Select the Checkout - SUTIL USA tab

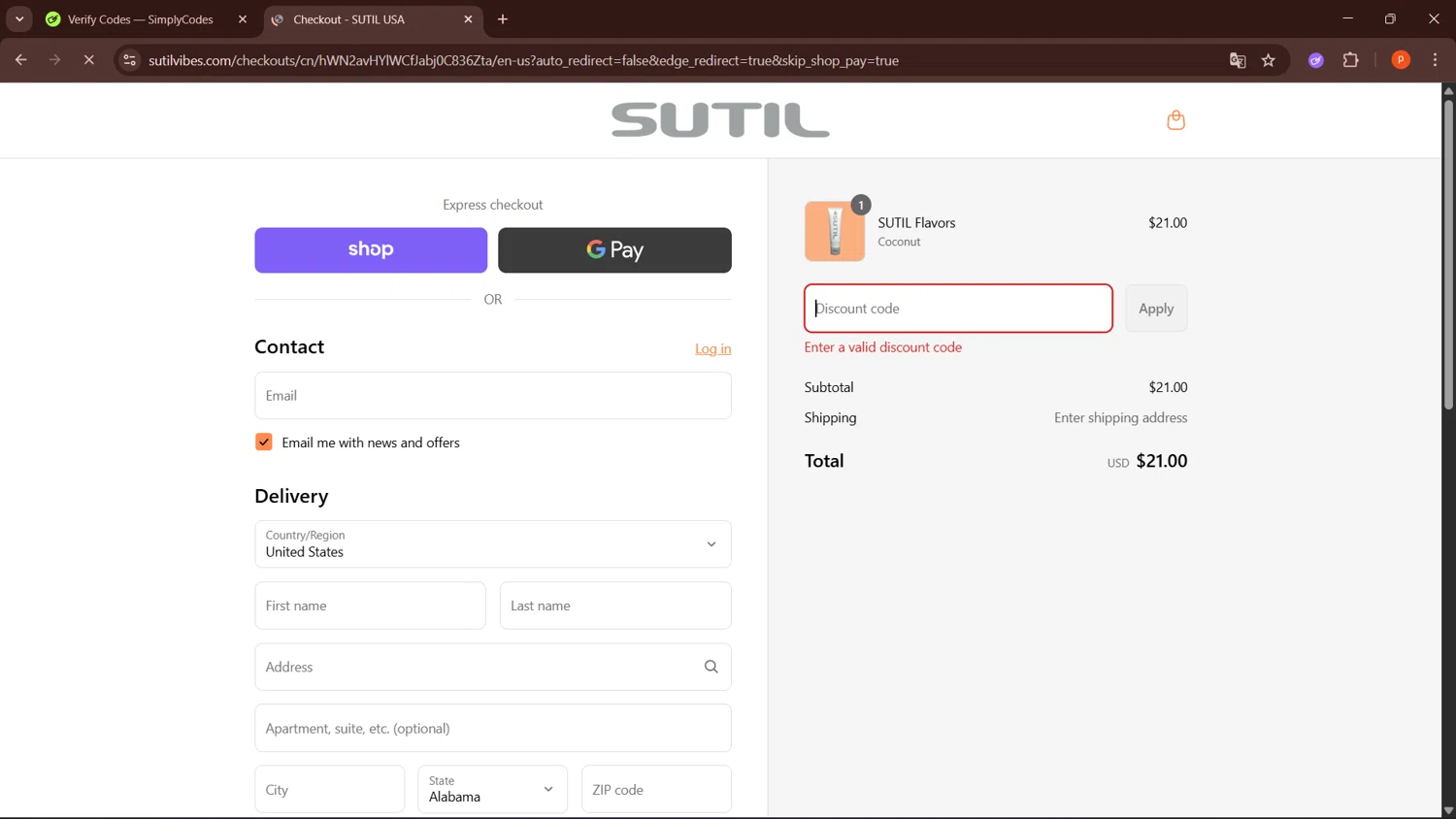tap(349, 19)
